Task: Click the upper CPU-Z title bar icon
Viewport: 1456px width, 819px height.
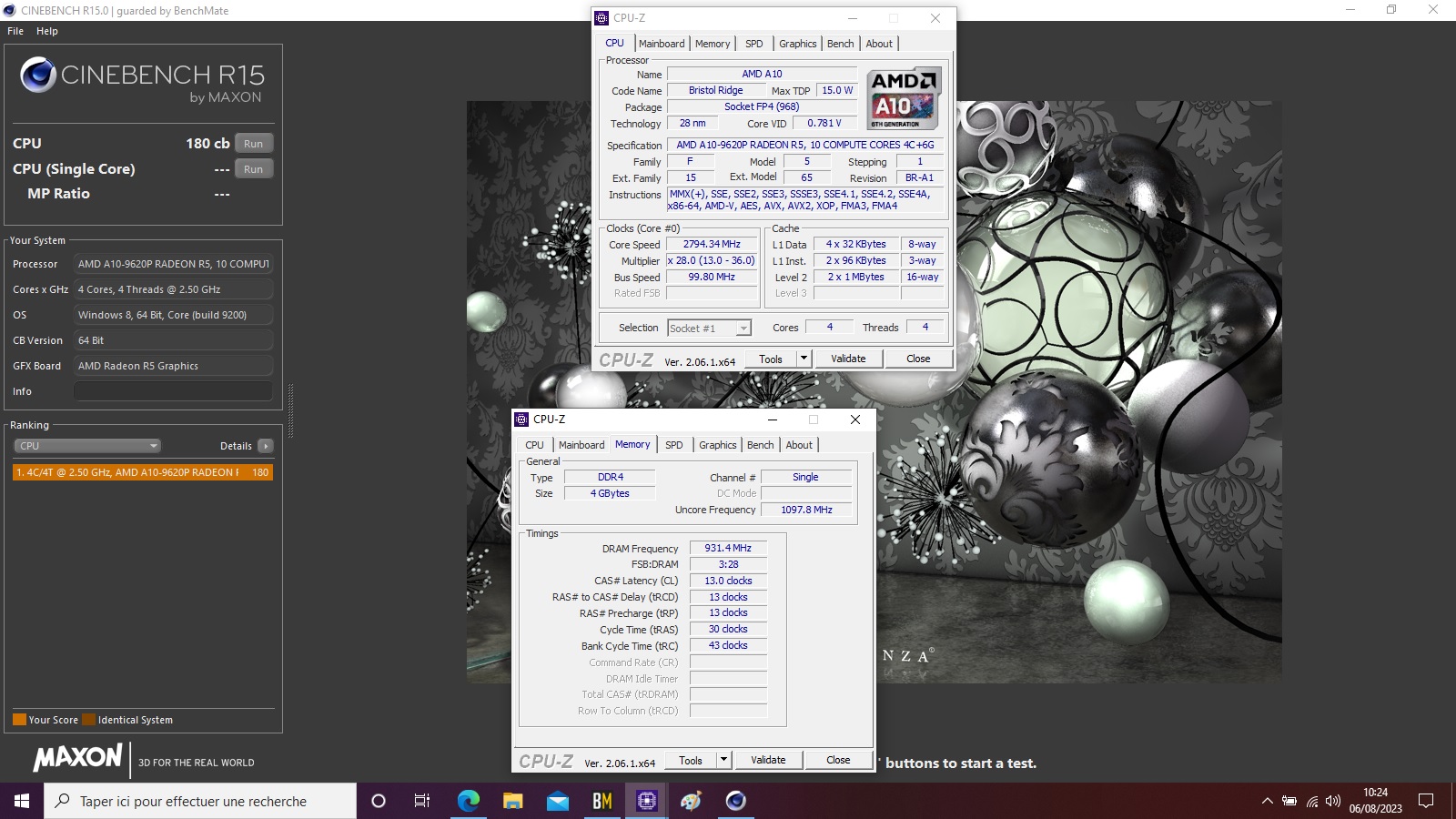Action: pos(602,18)
